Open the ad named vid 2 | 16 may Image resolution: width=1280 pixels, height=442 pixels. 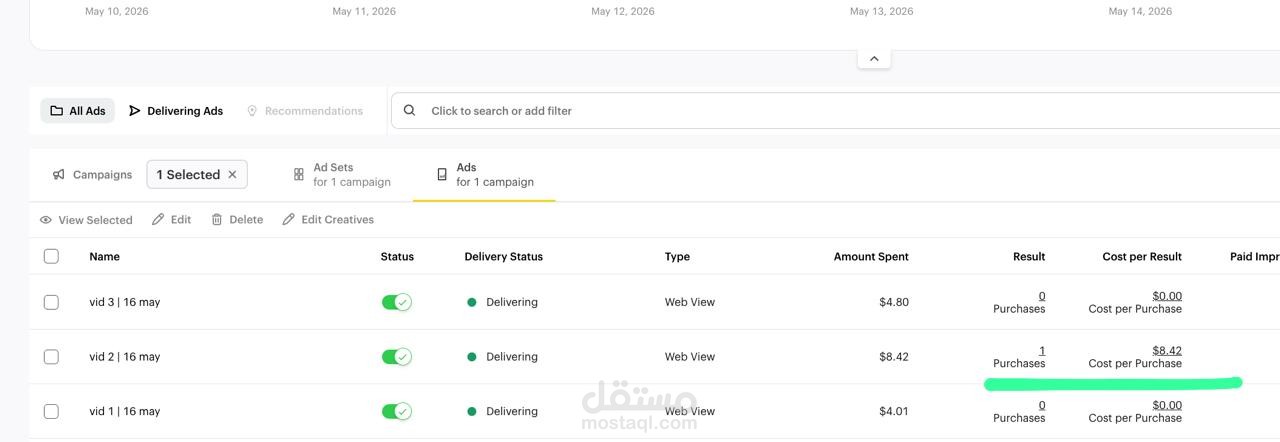tap(124, 357)
